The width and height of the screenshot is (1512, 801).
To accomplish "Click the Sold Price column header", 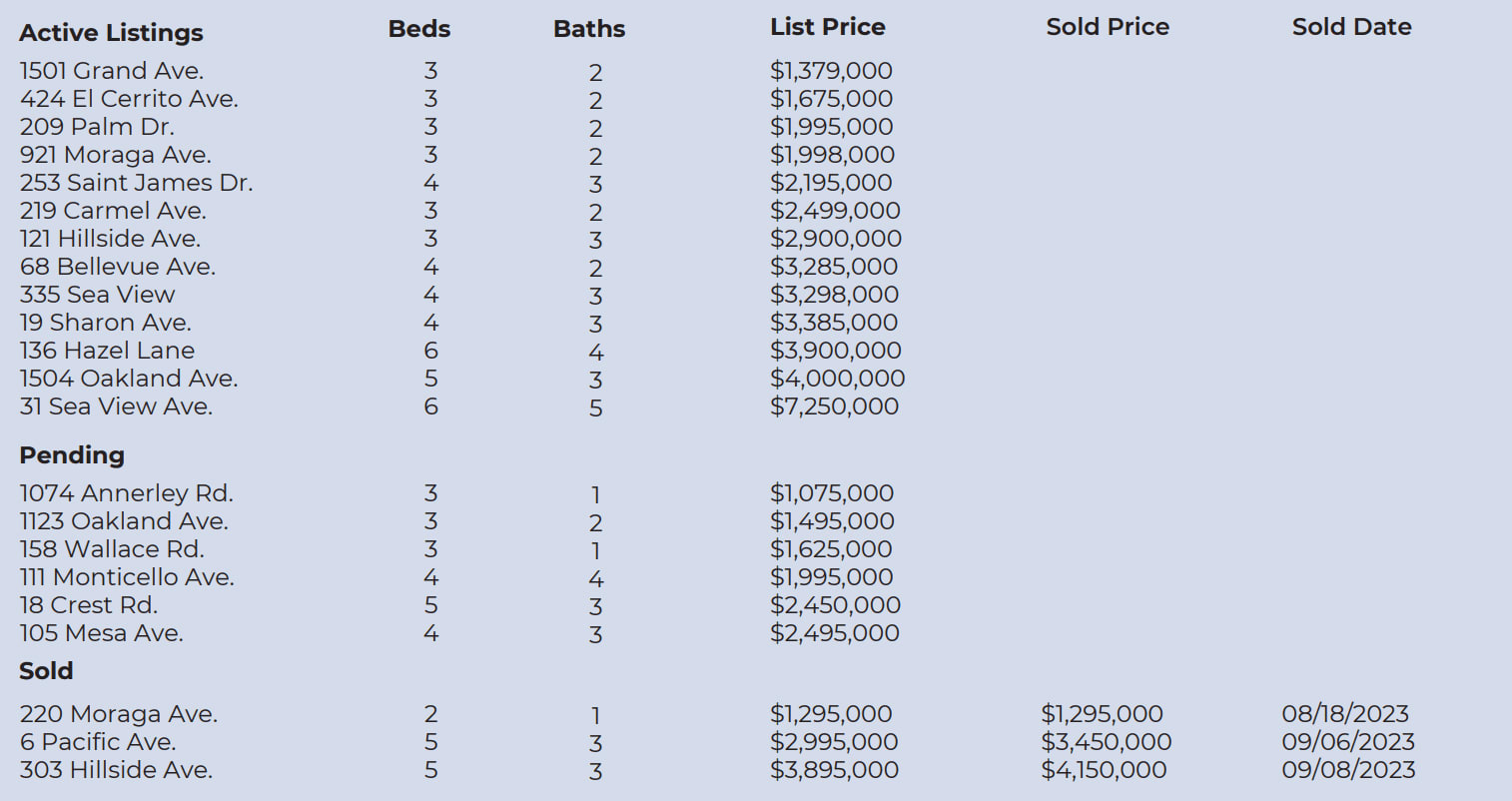I will point(1108,27).
